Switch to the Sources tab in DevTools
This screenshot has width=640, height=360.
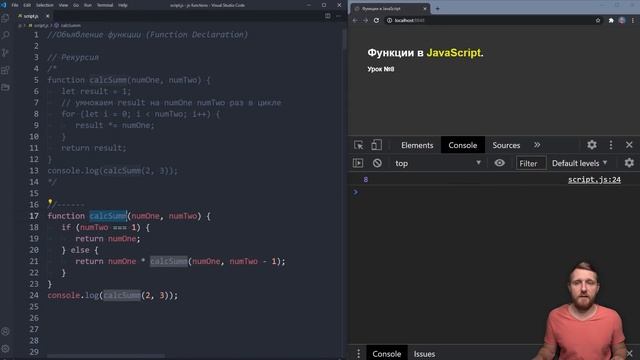click(x=506, y=145)
